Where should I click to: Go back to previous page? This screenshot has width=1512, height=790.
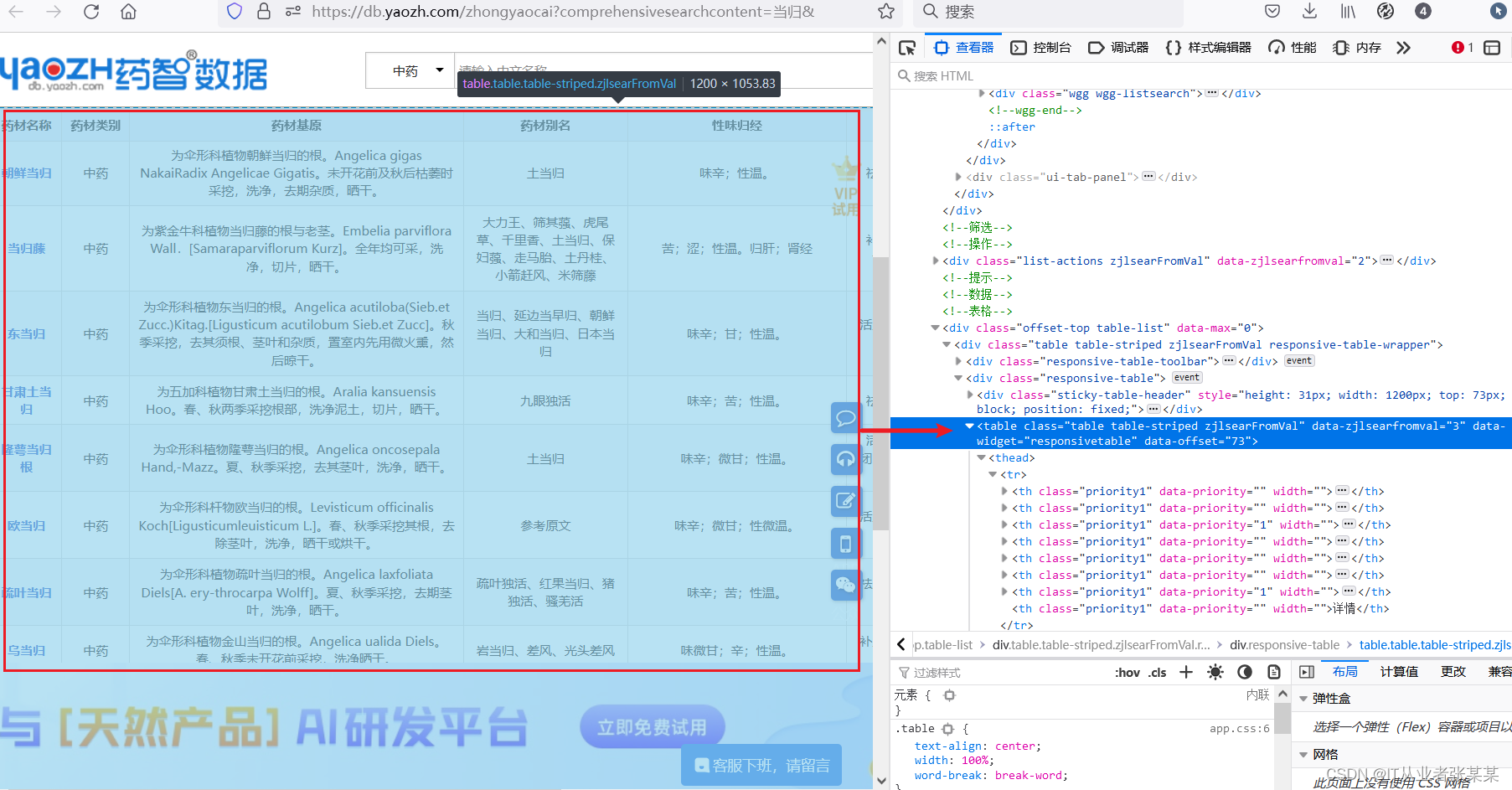pos(16,12)
